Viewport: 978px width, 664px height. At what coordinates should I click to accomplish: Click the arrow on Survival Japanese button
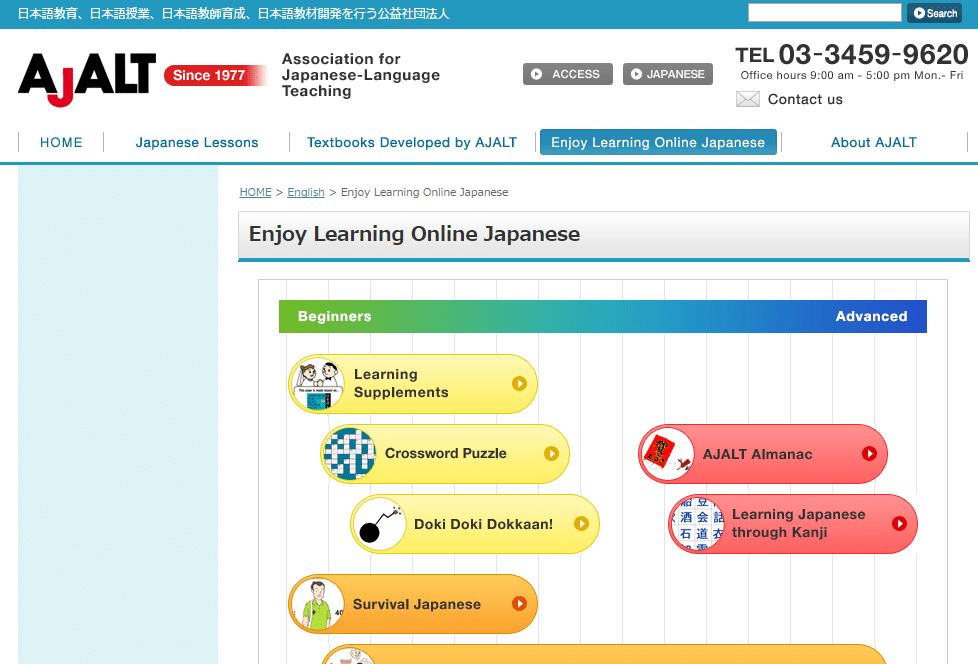(x=519, y=604)
